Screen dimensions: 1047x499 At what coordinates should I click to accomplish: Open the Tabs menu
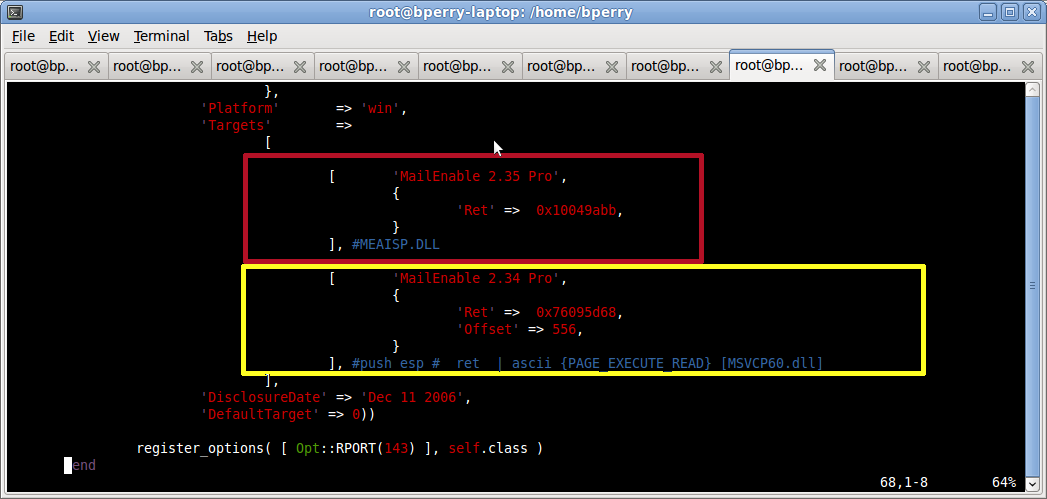pos(218,36)
